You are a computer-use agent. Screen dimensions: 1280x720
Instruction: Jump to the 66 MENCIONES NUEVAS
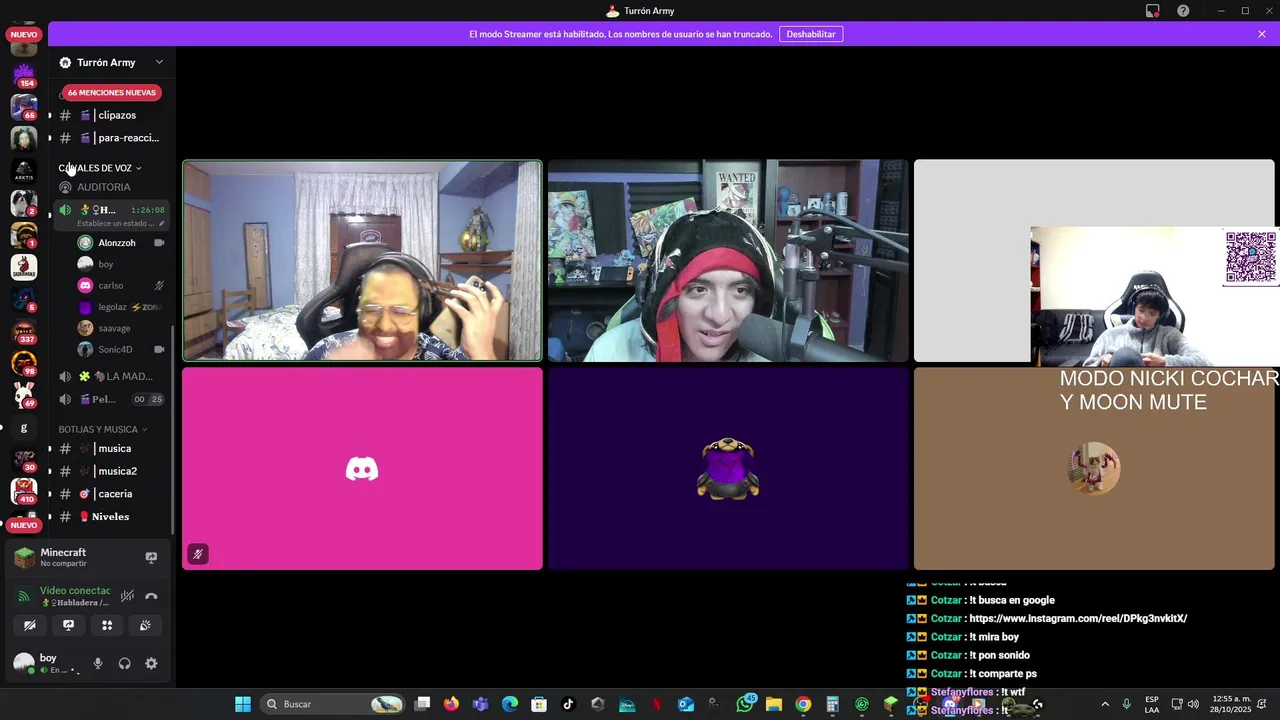(x=112, y=92)
